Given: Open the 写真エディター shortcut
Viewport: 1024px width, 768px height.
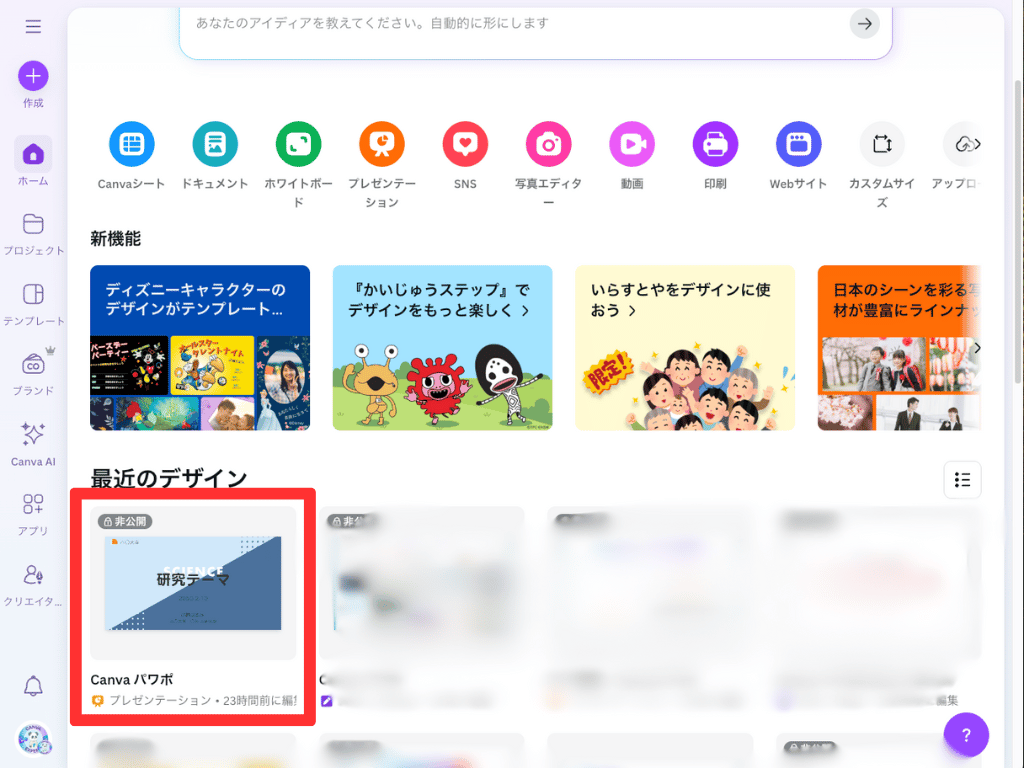Looking at the screenshot, I should tap(549, 165).
